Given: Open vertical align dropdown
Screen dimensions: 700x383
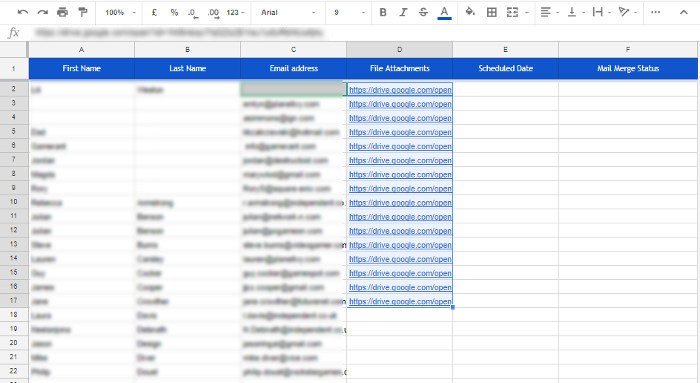Looking at the screenshot, I should point(576,12).
